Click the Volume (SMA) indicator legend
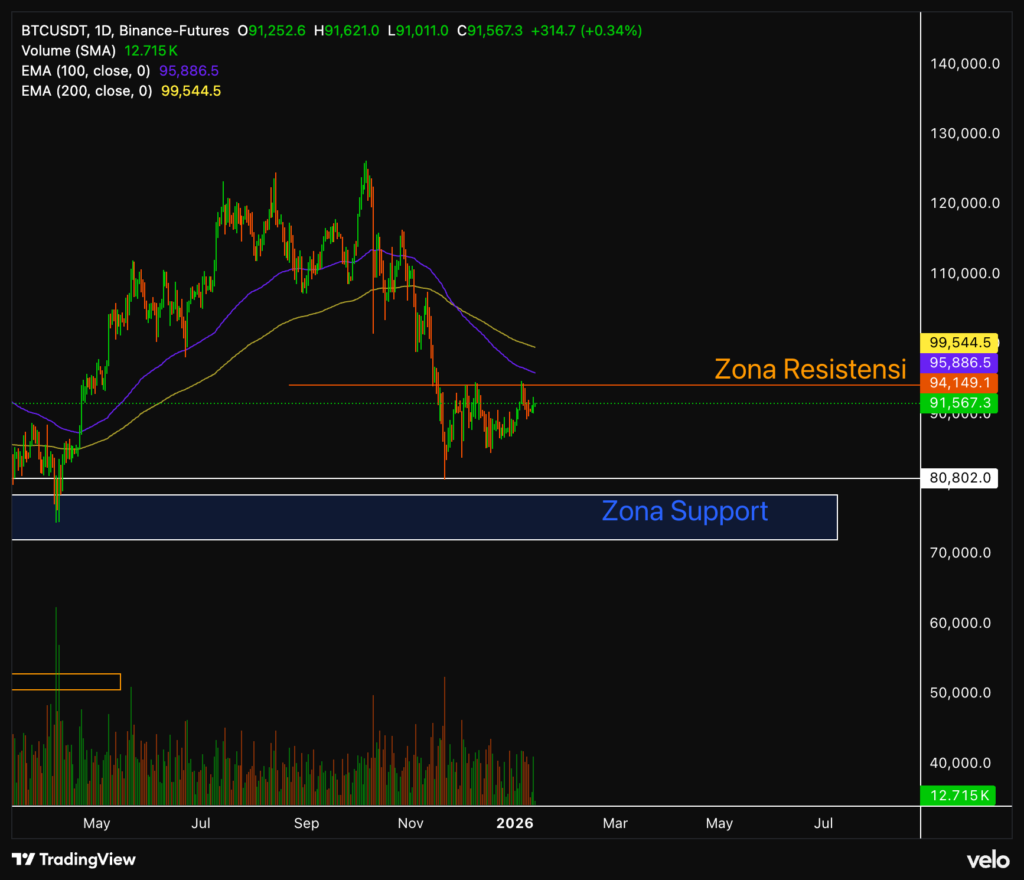Screen dimensions: 1024x880 [x=69, y=51]
